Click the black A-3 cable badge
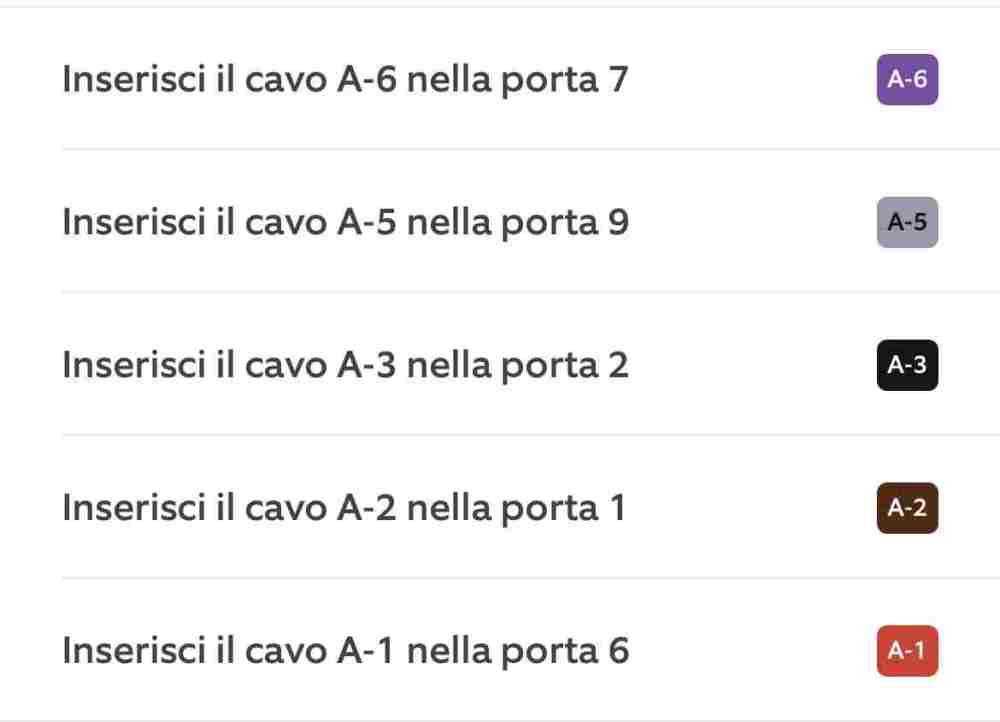Screen dimensions: 1000x722 pos(907,366)
